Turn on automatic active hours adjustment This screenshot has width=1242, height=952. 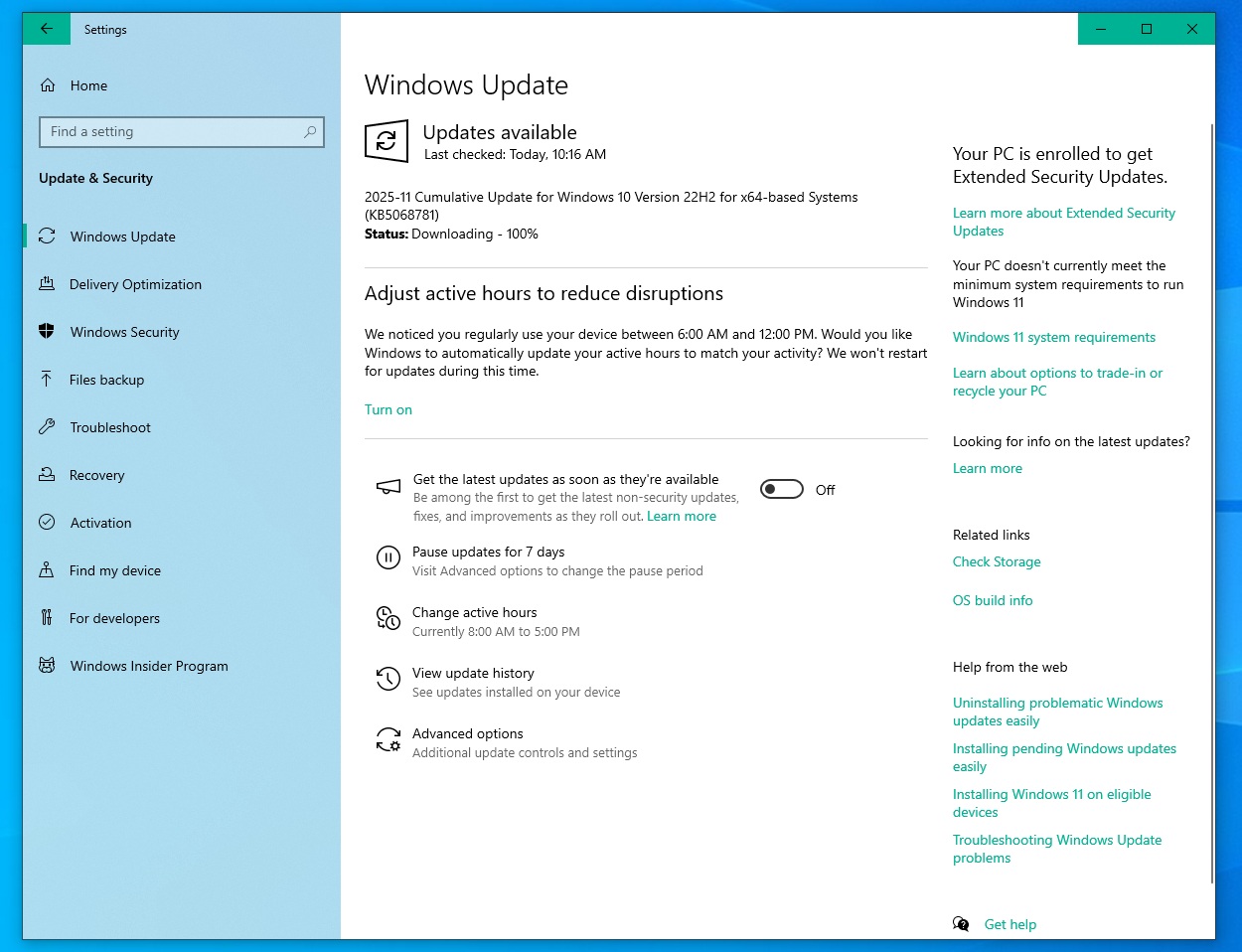click(388, 409)
